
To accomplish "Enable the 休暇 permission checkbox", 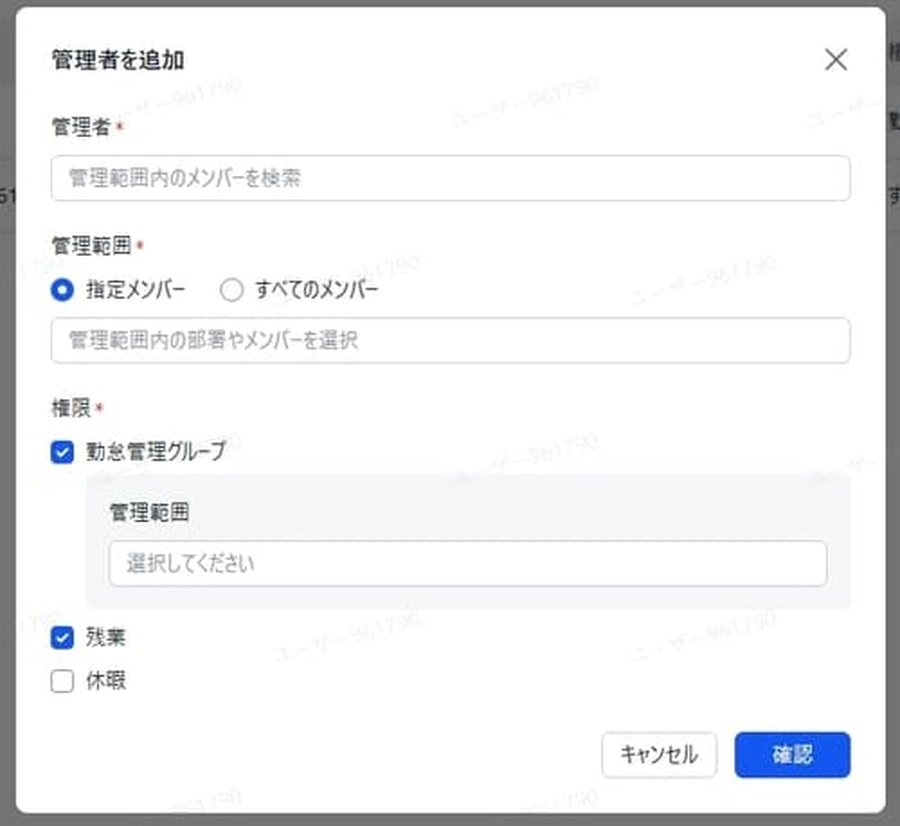I will coord(62,681).
